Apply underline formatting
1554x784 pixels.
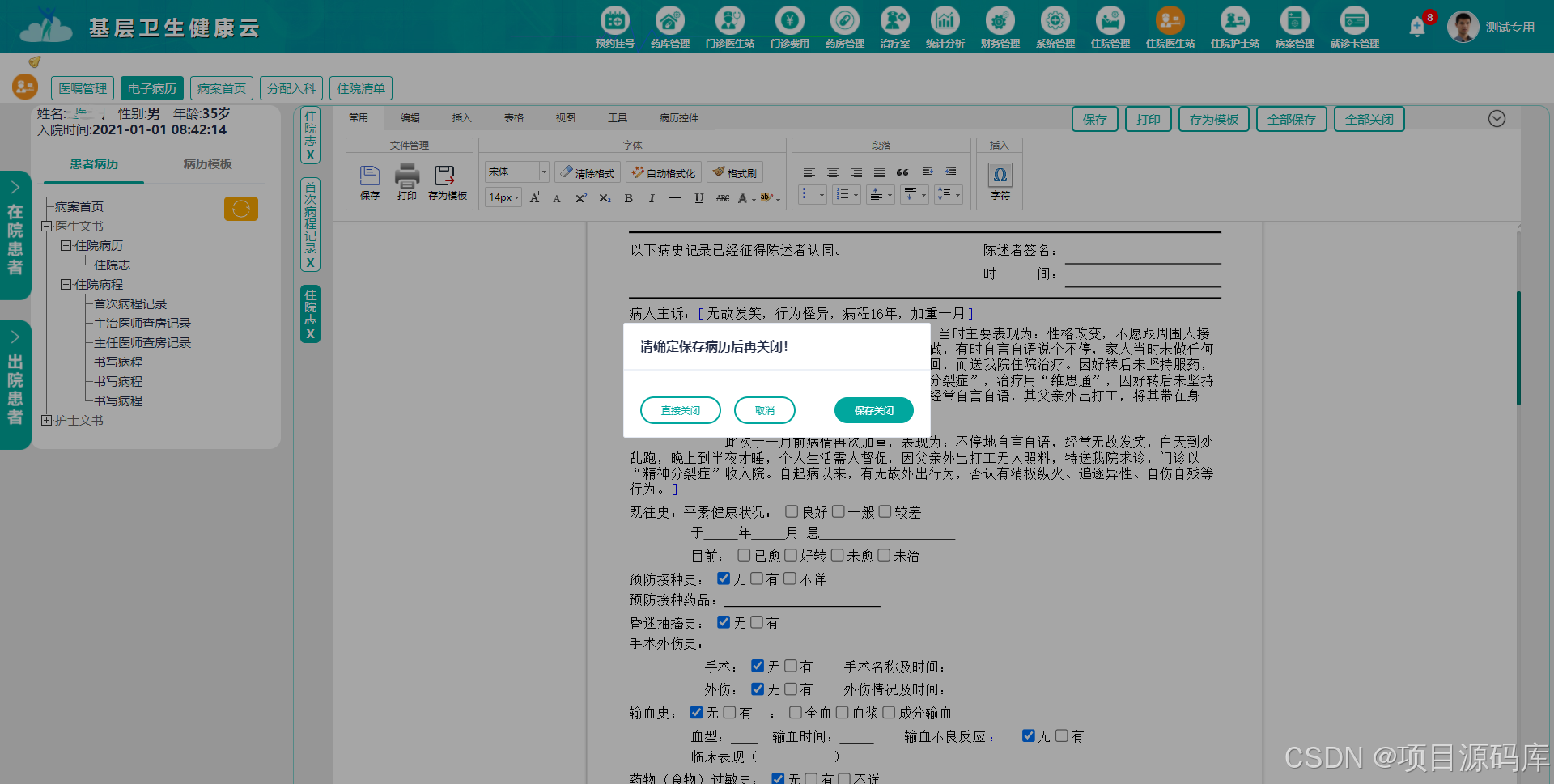698,198
